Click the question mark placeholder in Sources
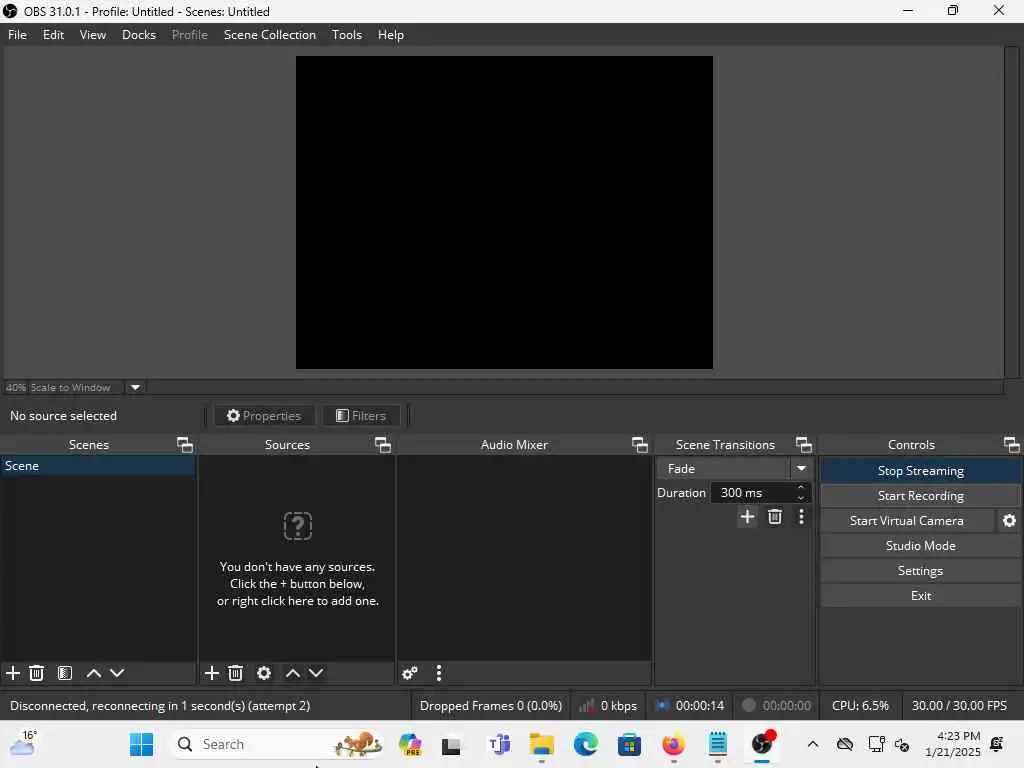Image resolution: width=1024 pixels, height=768 pixels. pos(298,526)
